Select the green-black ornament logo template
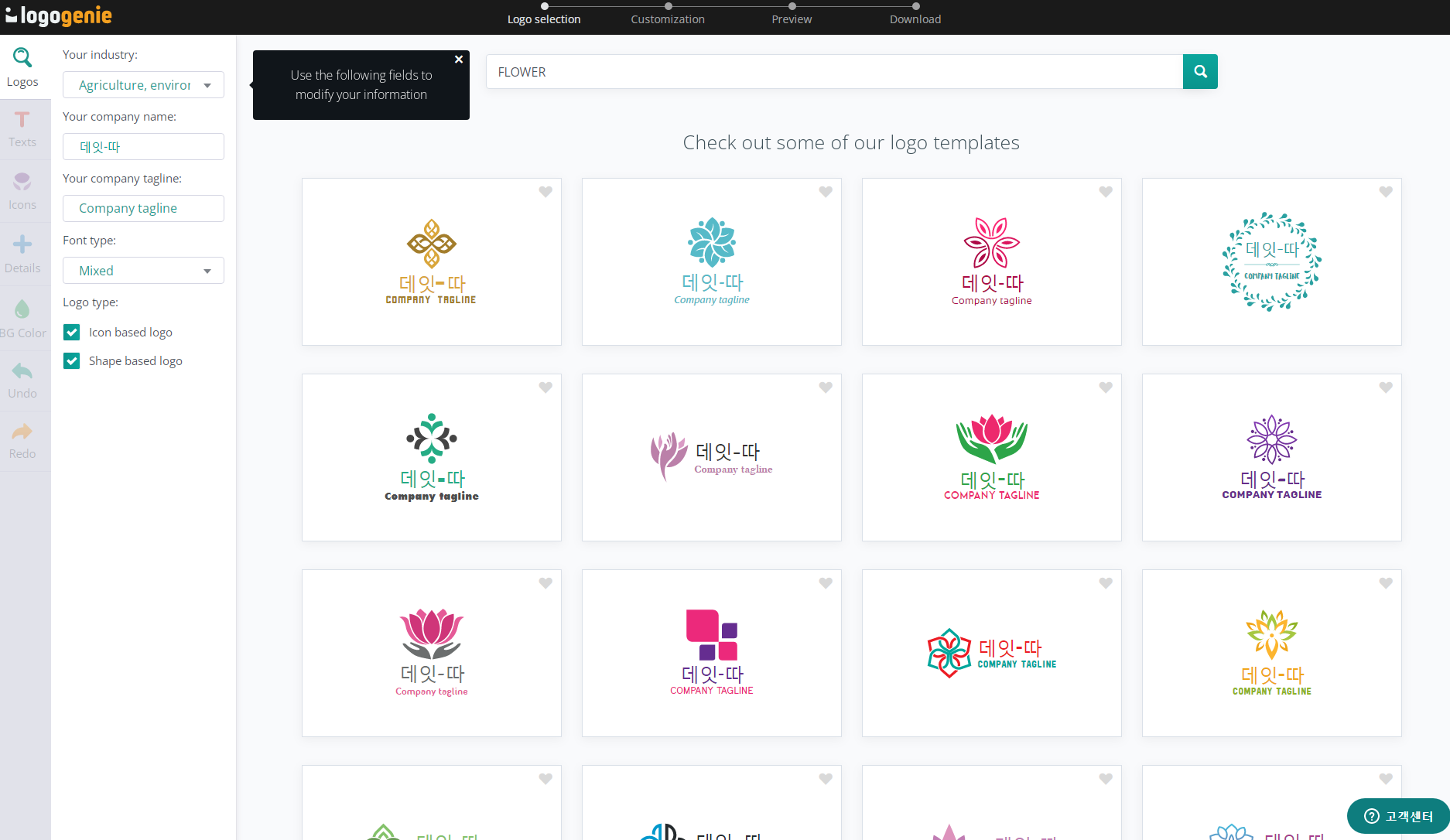Viewport: 1450px width, 840px height. point(432,458)
